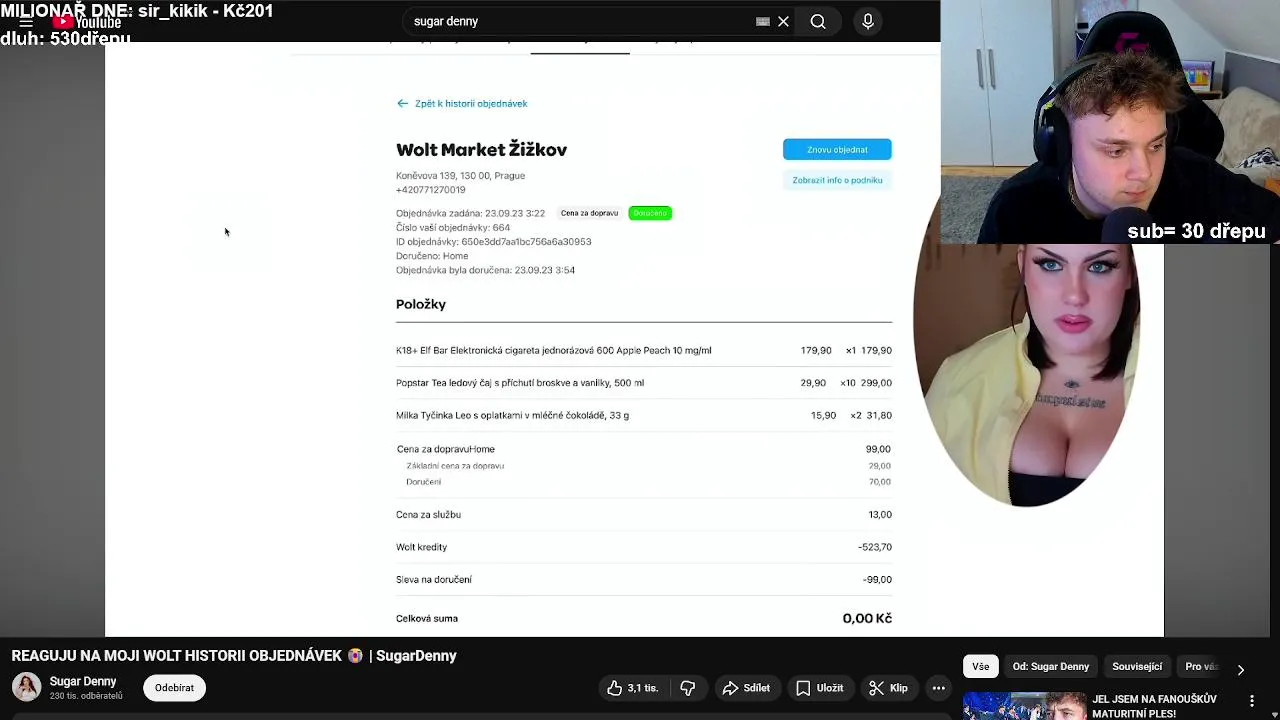Click the green Doručeno status badge
Image resolution: width=1280 pixels, height=720 pixels.
[x=650, y=213]
